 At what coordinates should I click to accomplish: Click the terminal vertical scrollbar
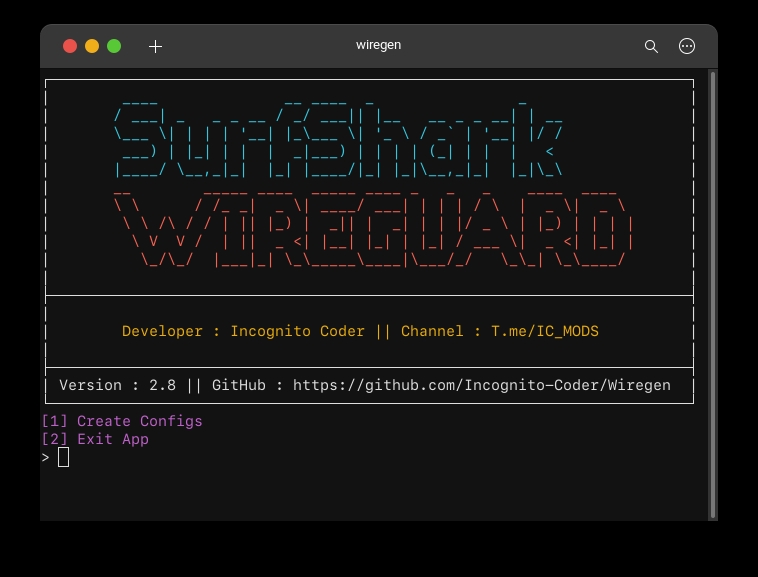[713, 295]
